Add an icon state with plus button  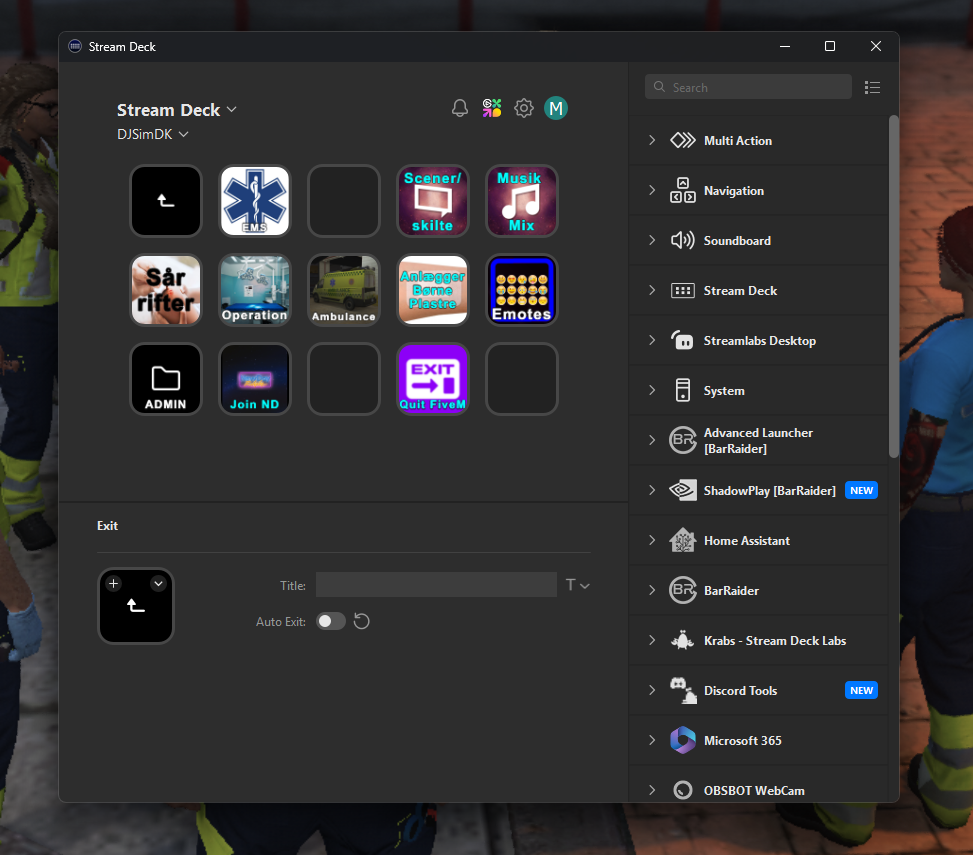(x=114, y=583)
